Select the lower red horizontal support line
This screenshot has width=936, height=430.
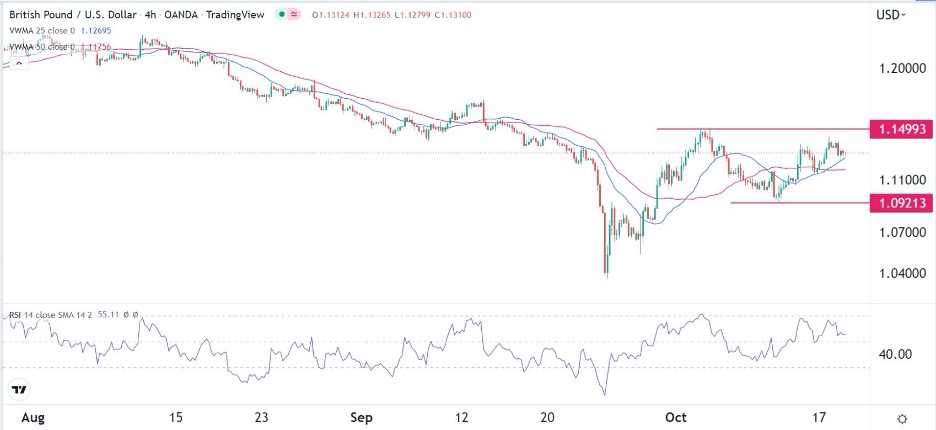click(800, 203)
